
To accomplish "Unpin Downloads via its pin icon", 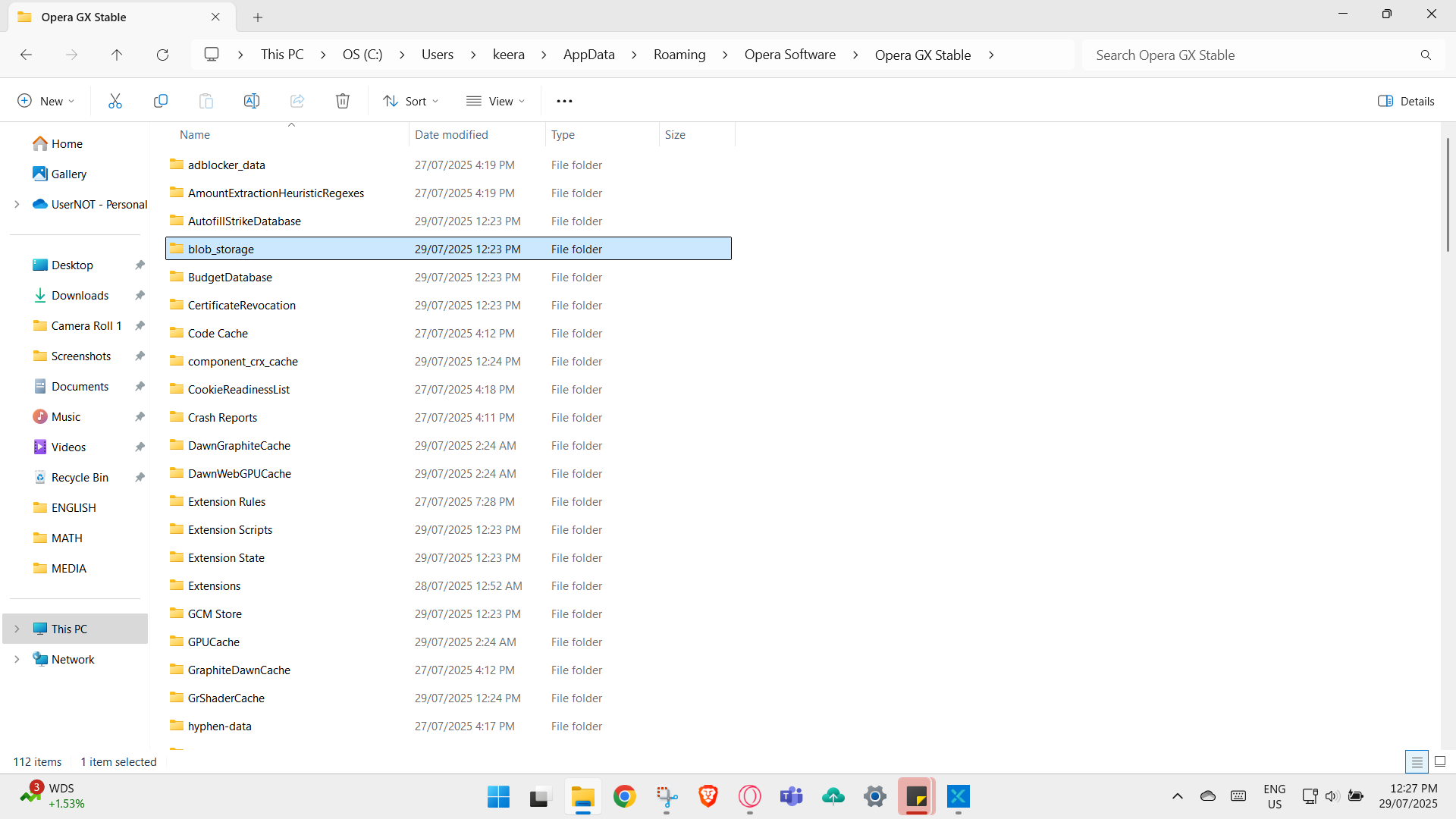I will (x=140, y=295).
